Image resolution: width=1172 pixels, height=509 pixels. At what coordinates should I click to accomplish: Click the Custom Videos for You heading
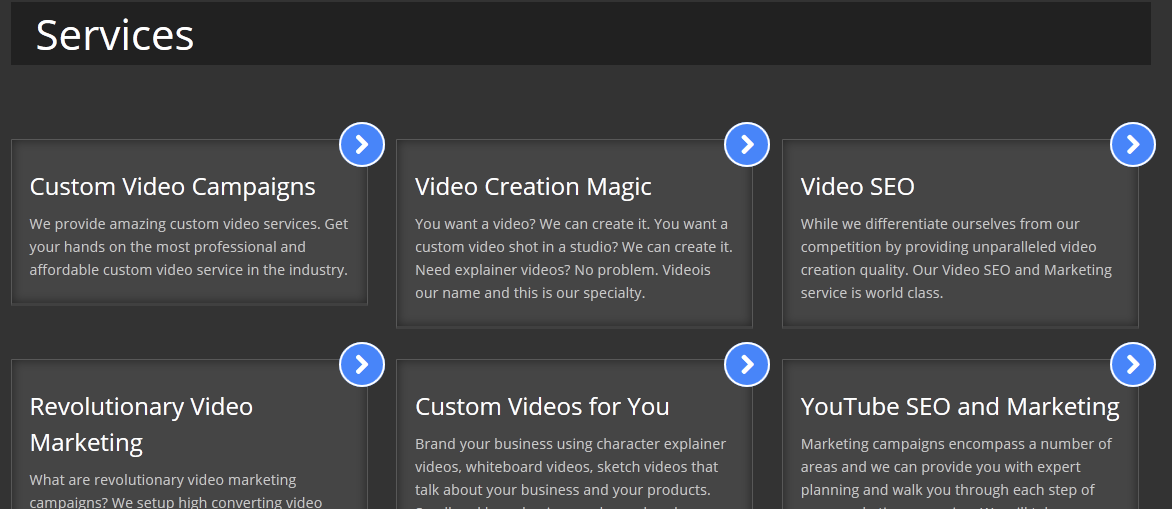(x=542, y=407)
